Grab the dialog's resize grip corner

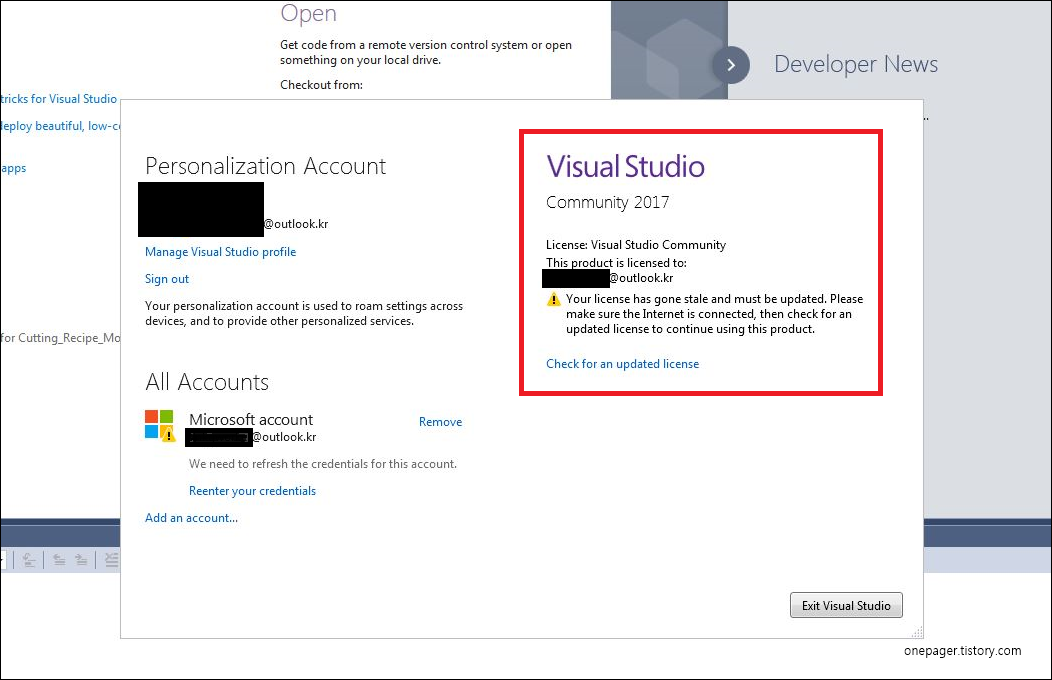pyautogui.click(x=917, y=632)
